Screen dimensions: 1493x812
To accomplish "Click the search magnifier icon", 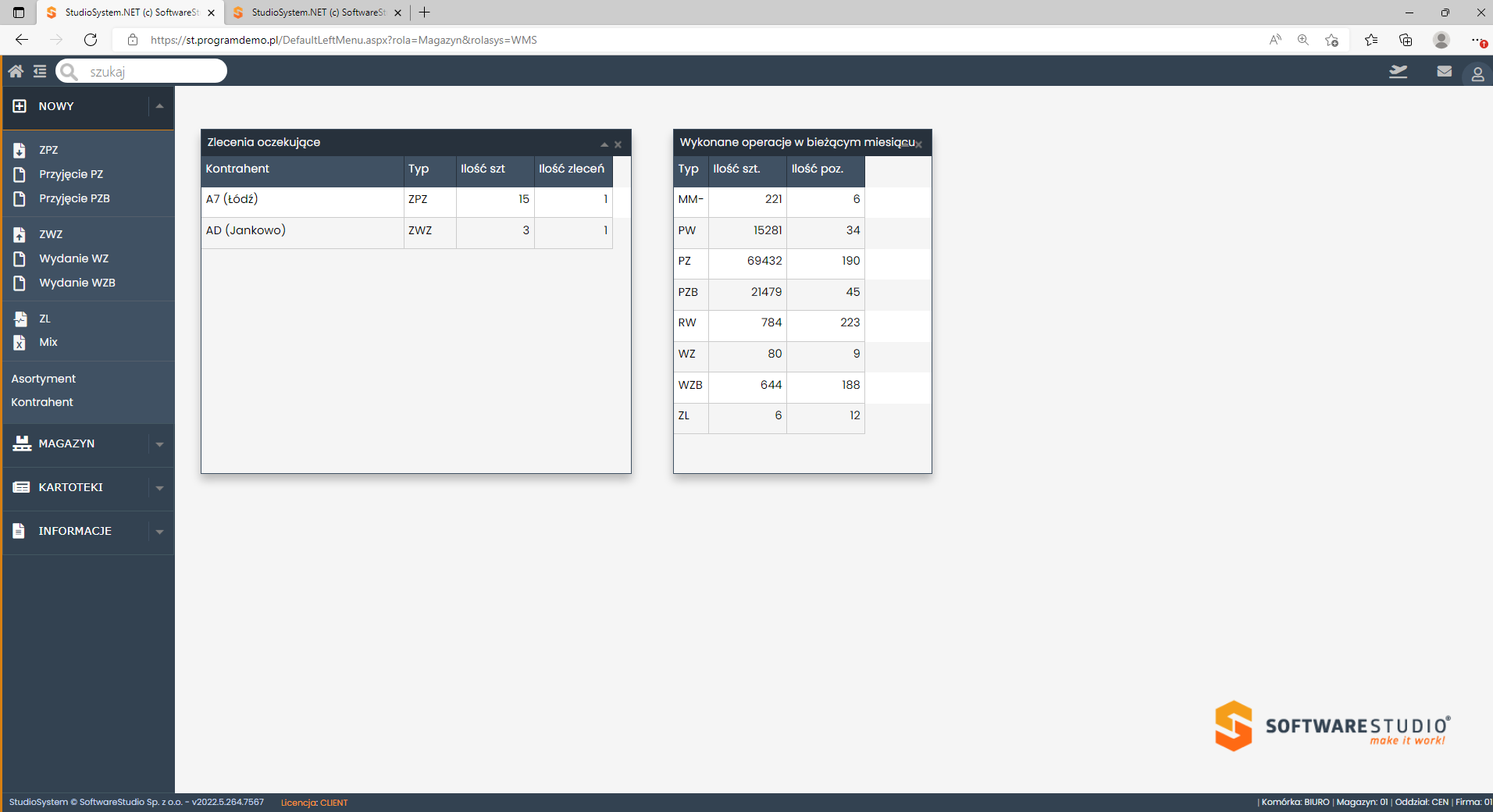I will [x=69, y=72].
